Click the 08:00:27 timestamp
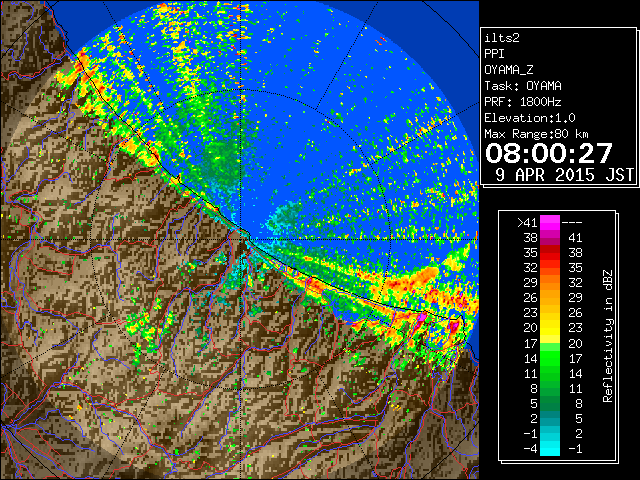The width and height of the screenshot is (640, 480). click(549, 153)
